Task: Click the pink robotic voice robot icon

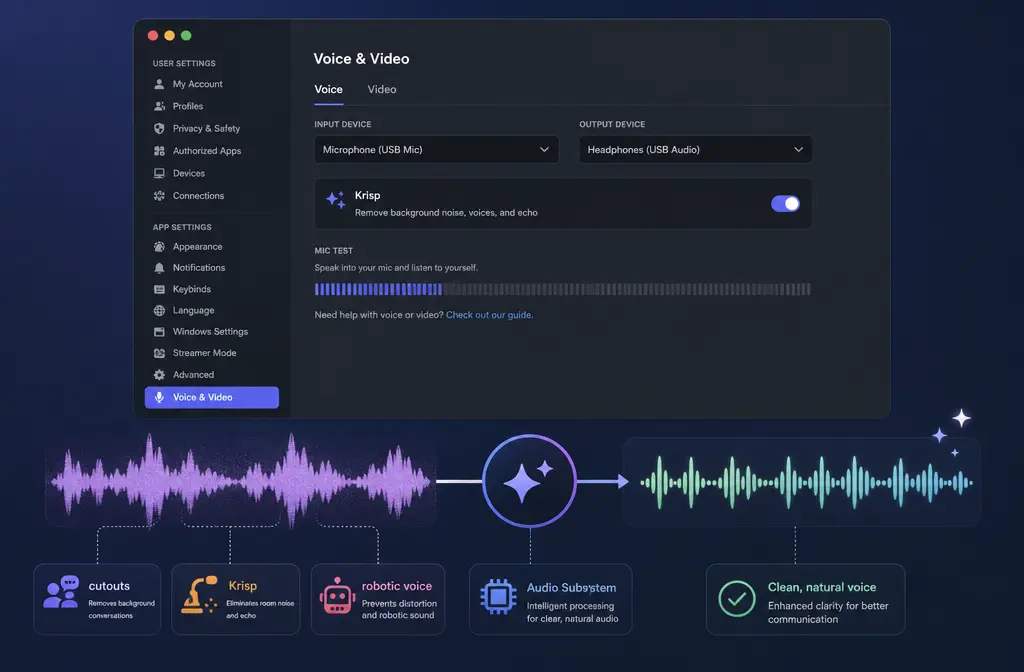Action: pyautogui.click(x=337, y=595)
